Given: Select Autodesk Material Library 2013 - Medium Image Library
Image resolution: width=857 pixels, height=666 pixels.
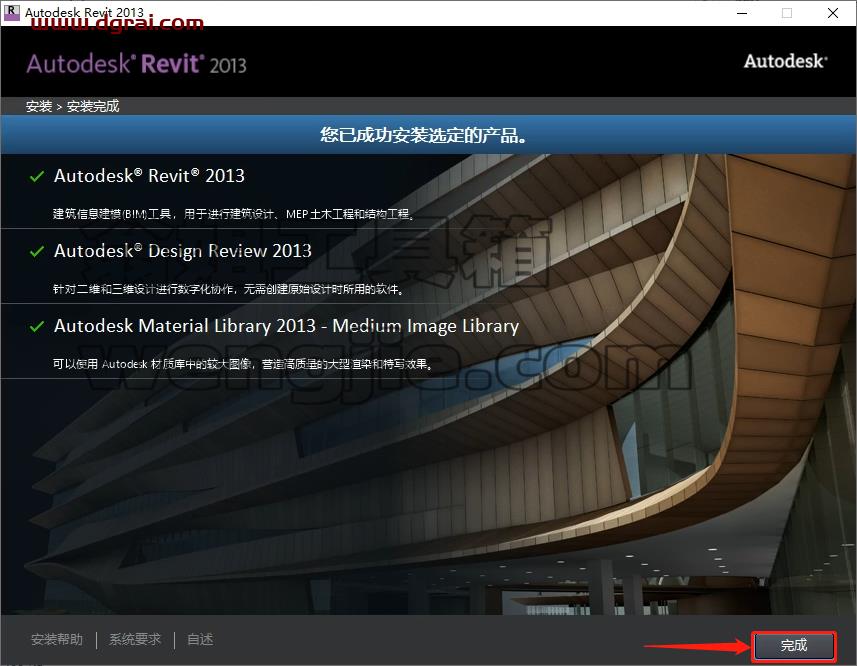Looking at the screenshot, I should (286, 326).
